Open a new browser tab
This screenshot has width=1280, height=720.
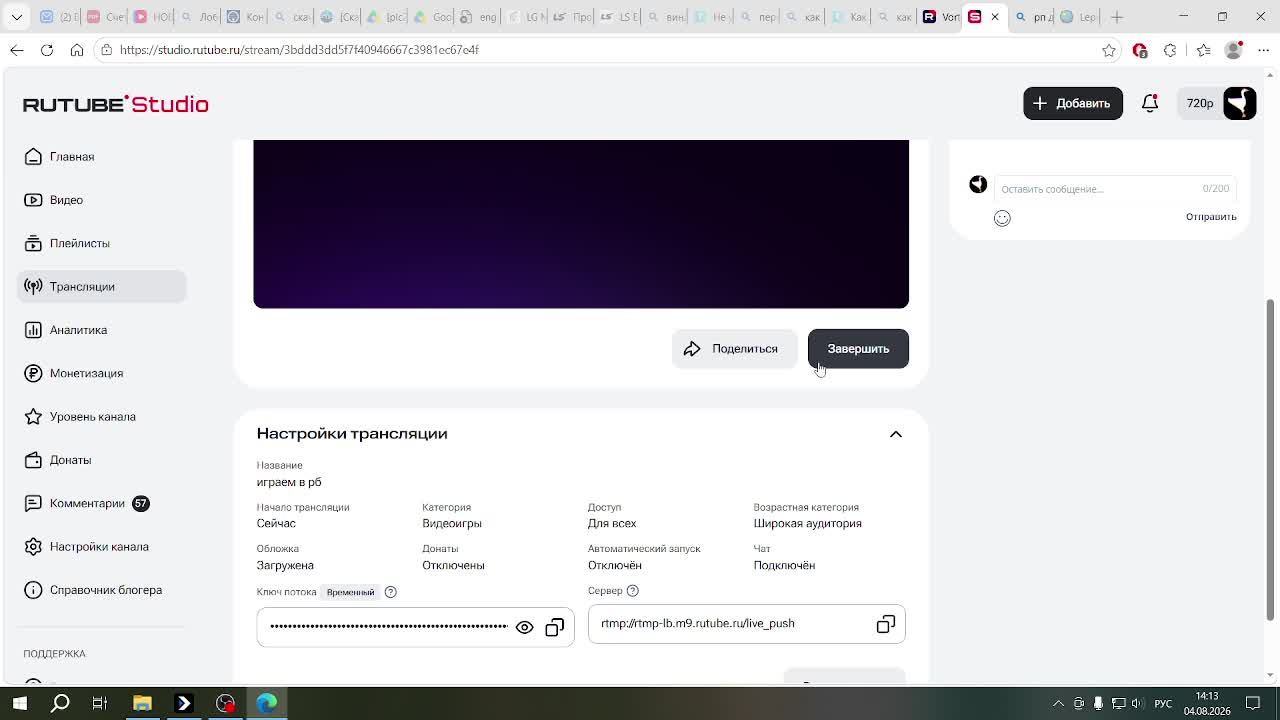pyautogui.click(x=1117, y=17)
